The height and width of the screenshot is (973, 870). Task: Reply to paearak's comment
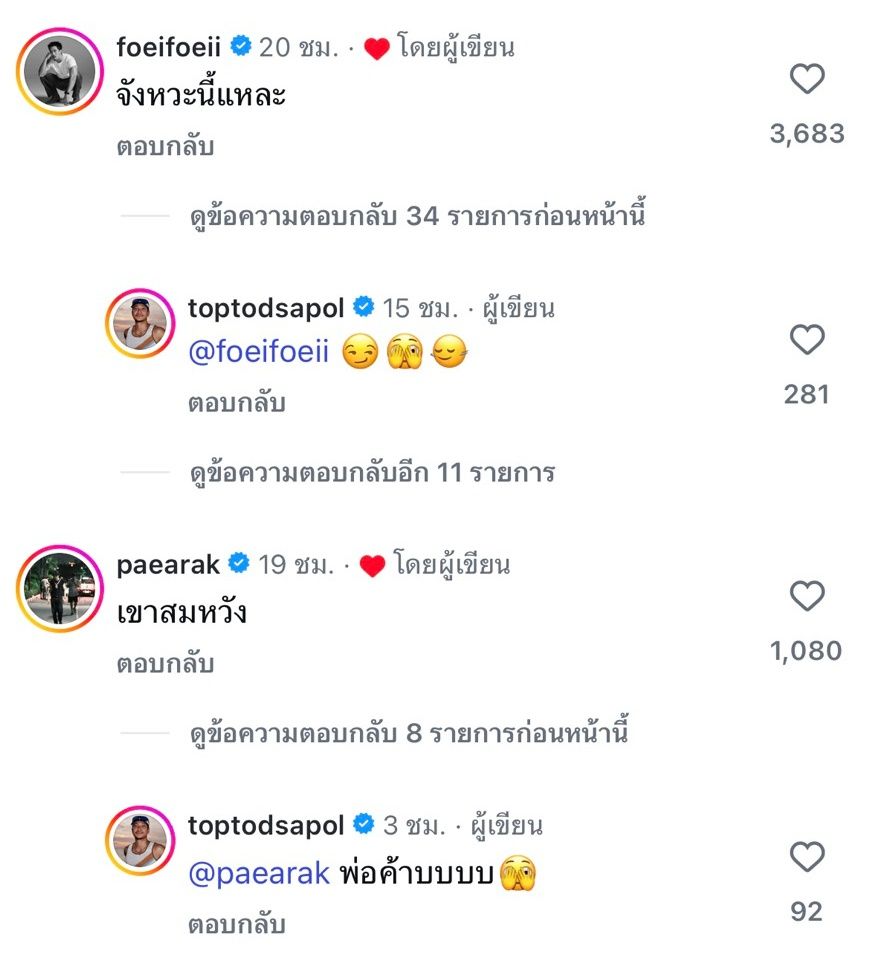click(165, 664)
